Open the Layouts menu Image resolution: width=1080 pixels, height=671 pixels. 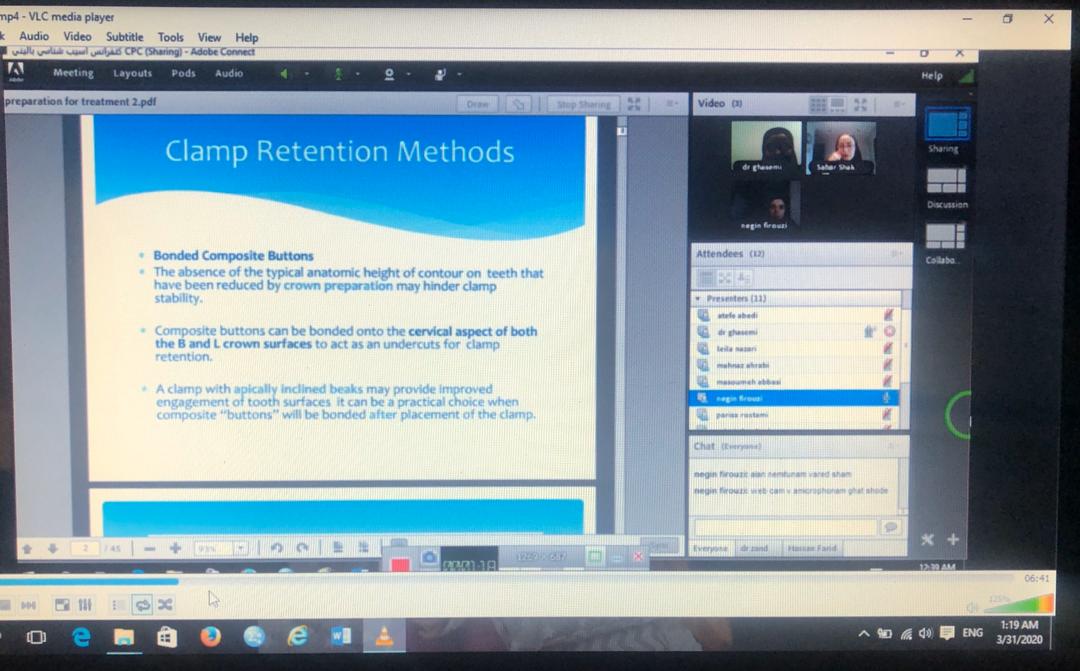click(x=132, y=73)
